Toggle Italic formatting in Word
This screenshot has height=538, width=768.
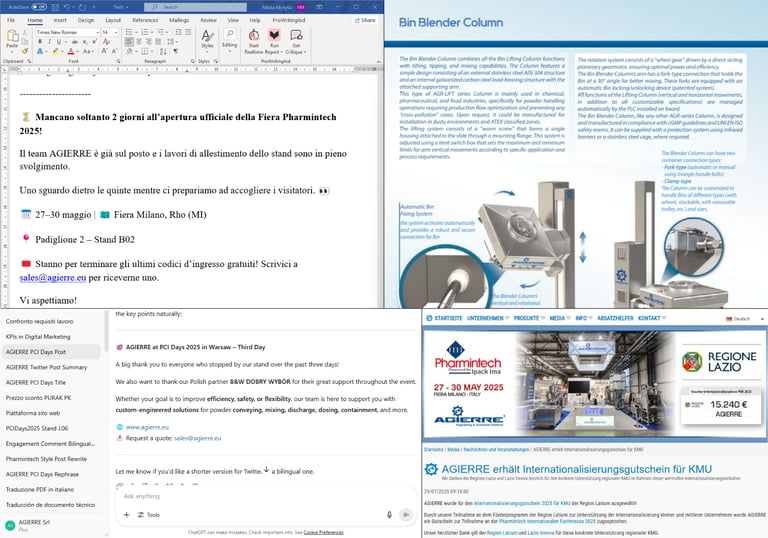pyautogui.click(x=49, y=42)
